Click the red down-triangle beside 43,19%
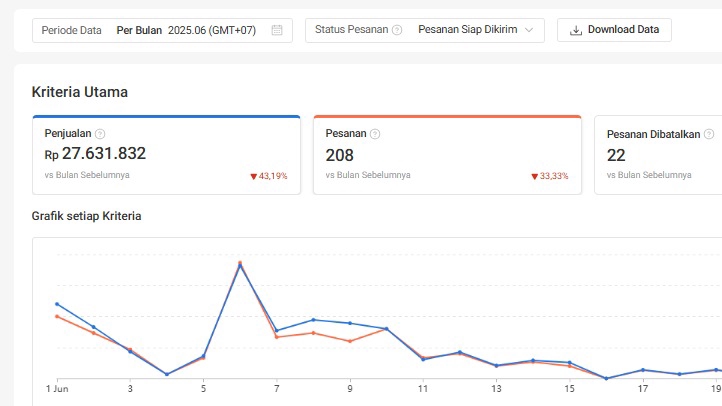This screenshot has height=406, width=722. [254, 176]
